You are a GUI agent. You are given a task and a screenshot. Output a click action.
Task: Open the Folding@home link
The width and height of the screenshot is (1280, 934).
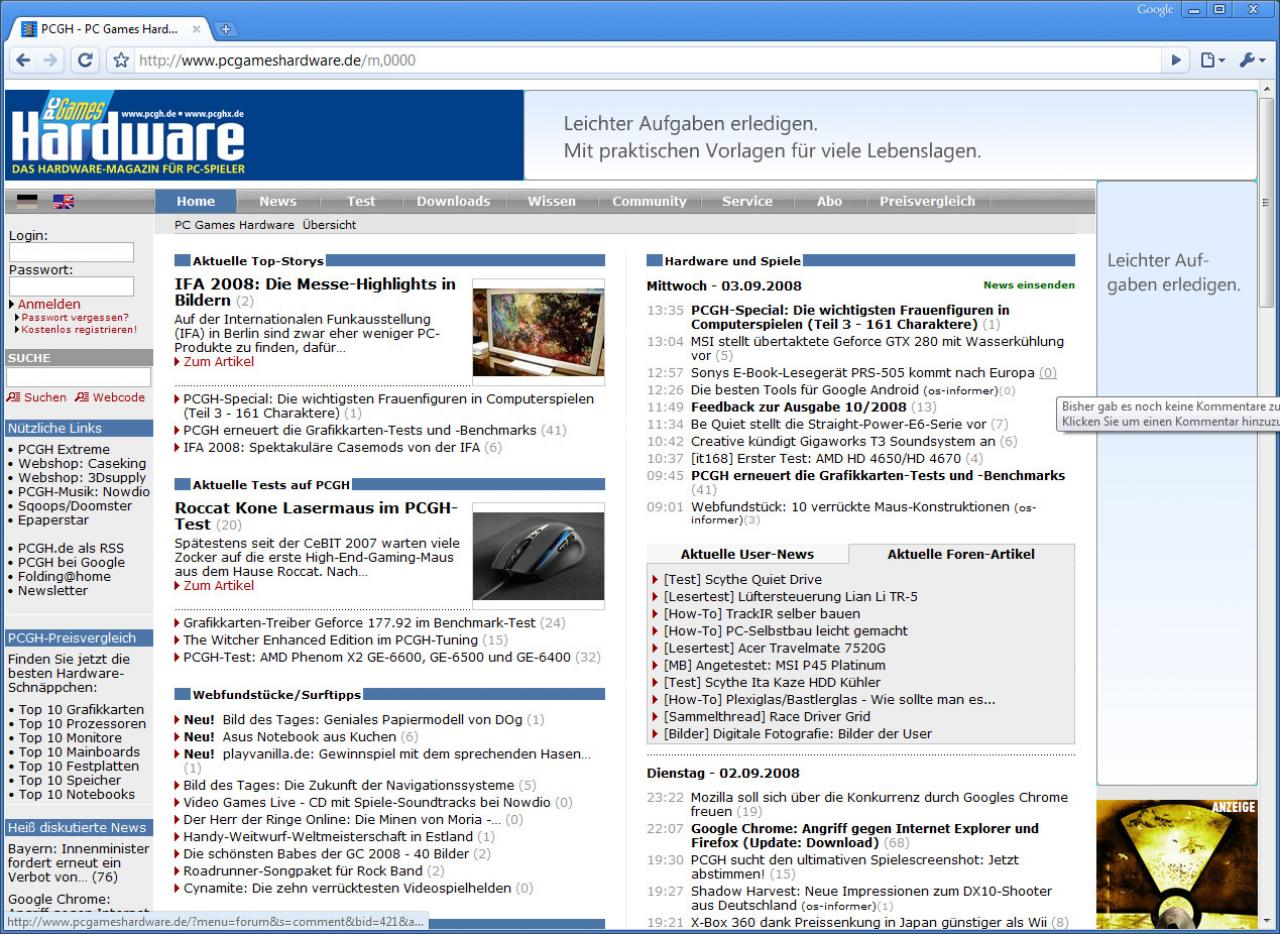coord(64,576)
